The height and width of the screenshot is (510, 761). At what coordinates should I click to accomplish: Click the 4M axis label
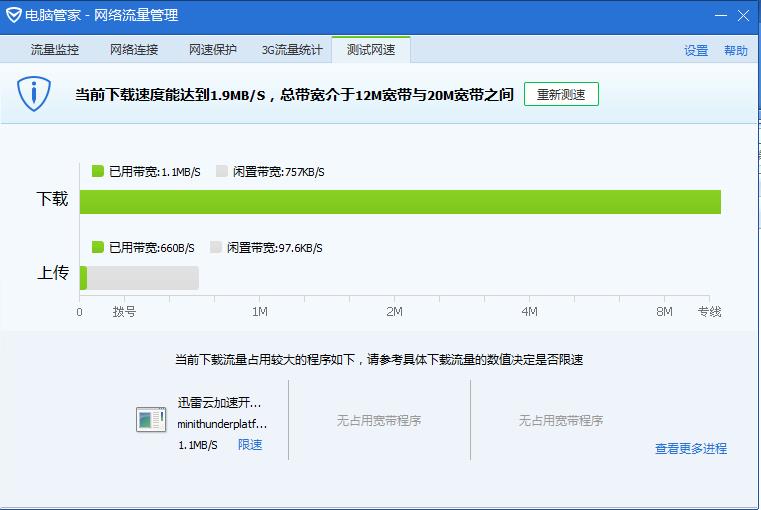tap(529, 312)
